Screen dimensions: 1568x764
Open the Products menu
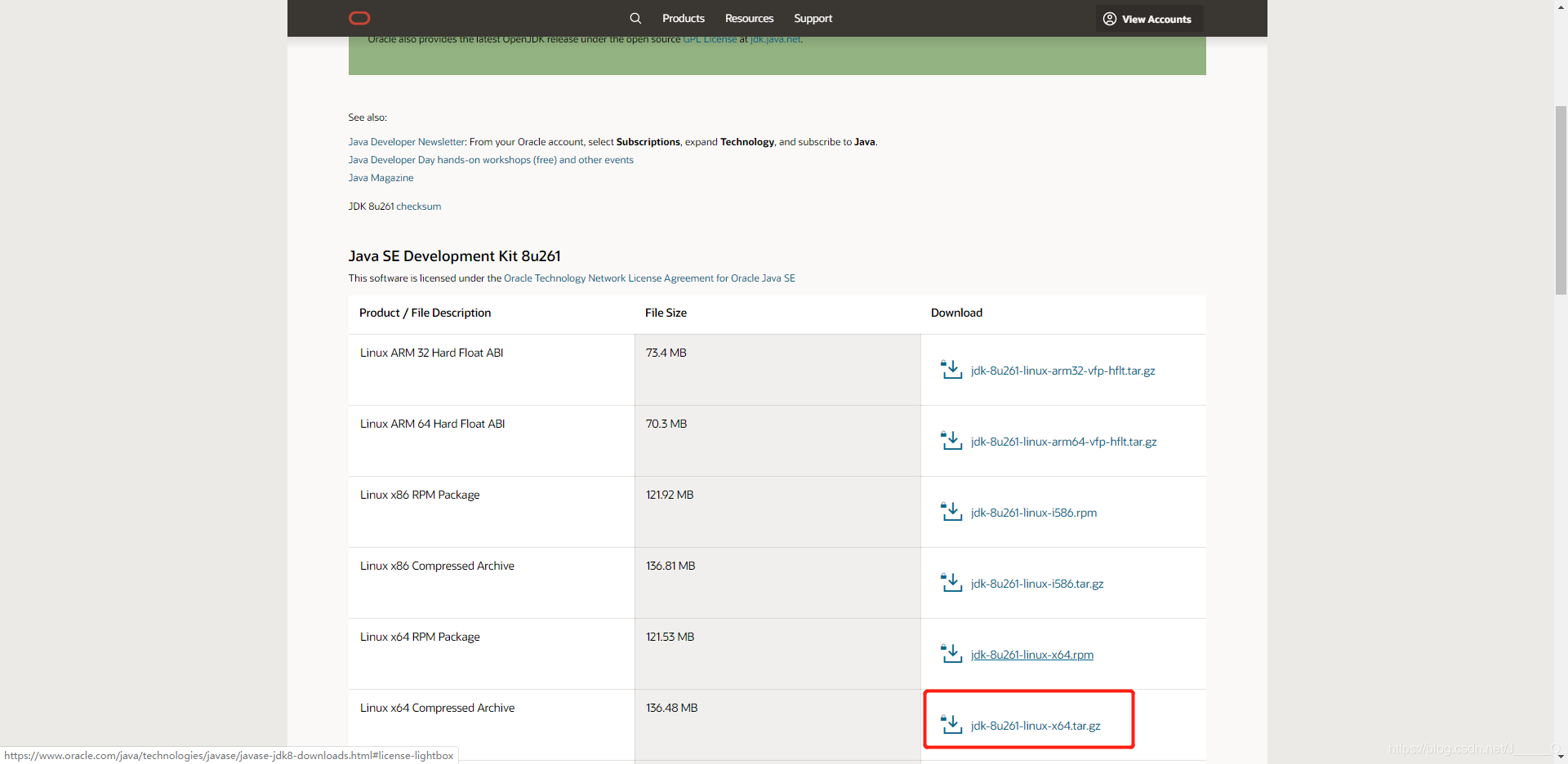(684, 18)
